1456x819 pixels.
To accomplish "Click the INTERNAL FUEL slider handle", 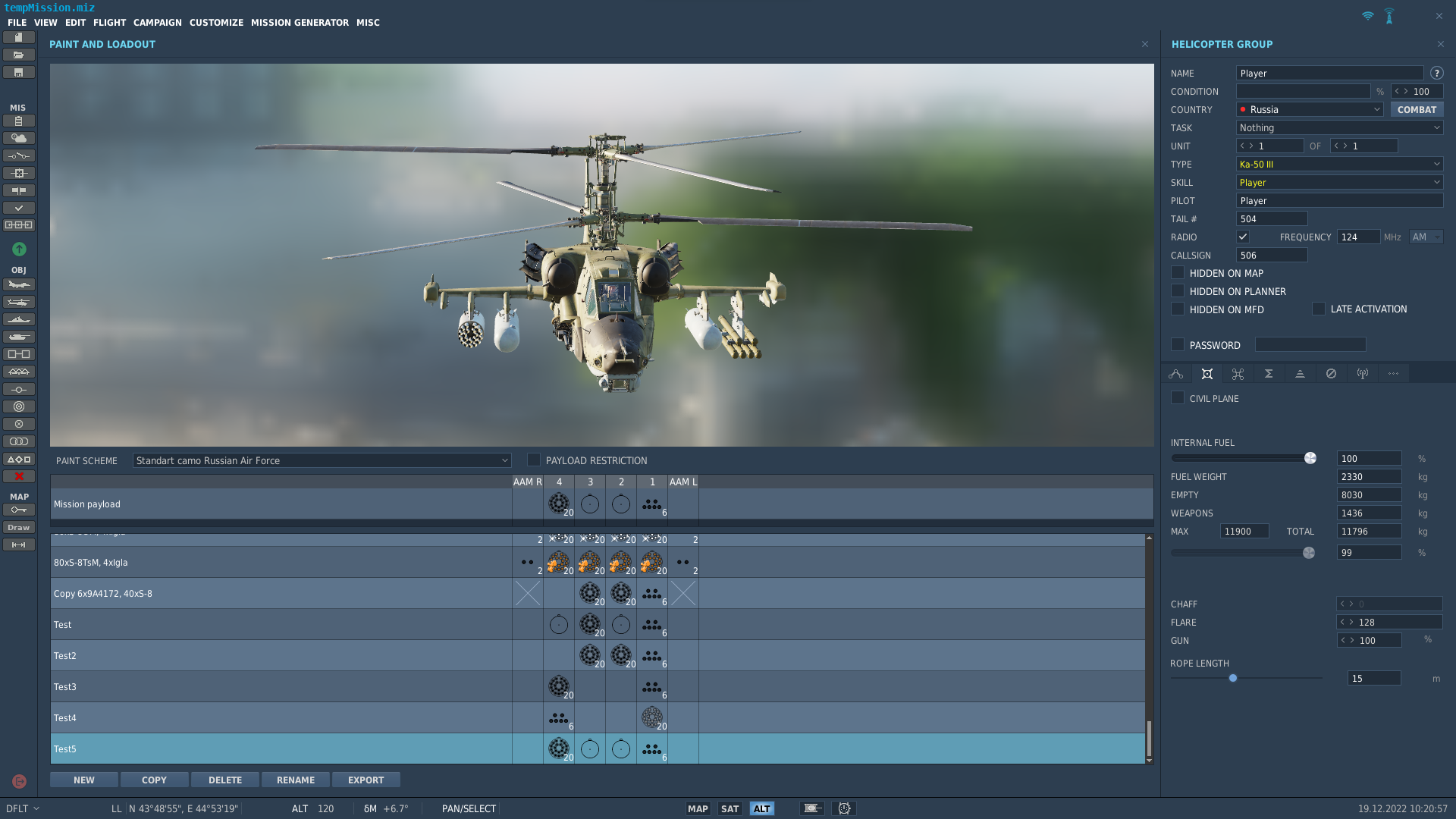I will click(x=1310, y=458).
